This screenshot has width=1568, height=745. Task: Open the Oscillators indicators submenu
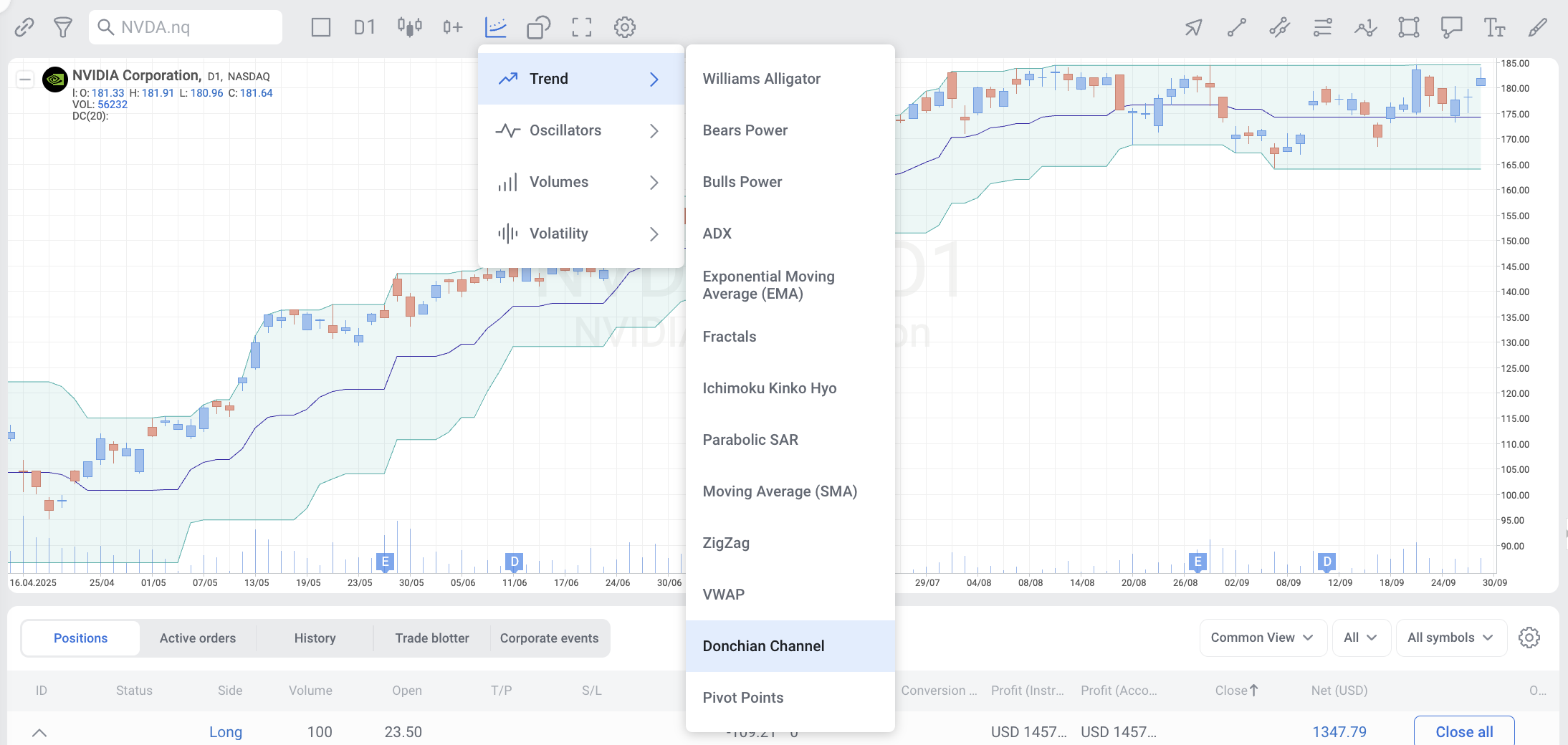point(581,130)
